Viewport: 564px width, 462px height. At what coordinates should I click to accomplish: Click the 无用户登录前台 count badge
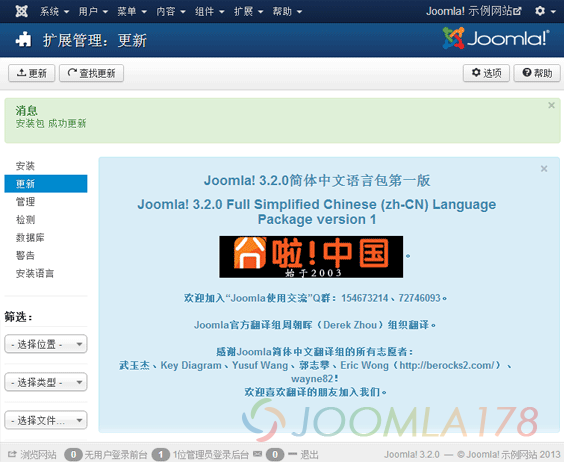click(73, 454)
